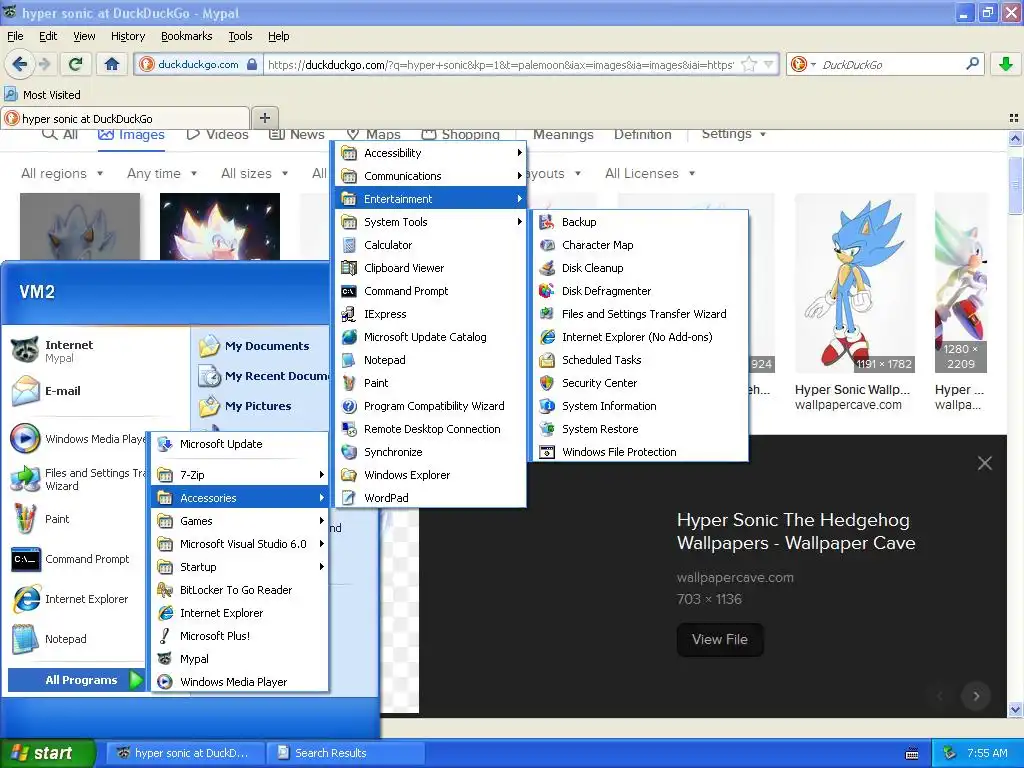Click the Backup icon in System Tools menu

click(x=547, y=222)
